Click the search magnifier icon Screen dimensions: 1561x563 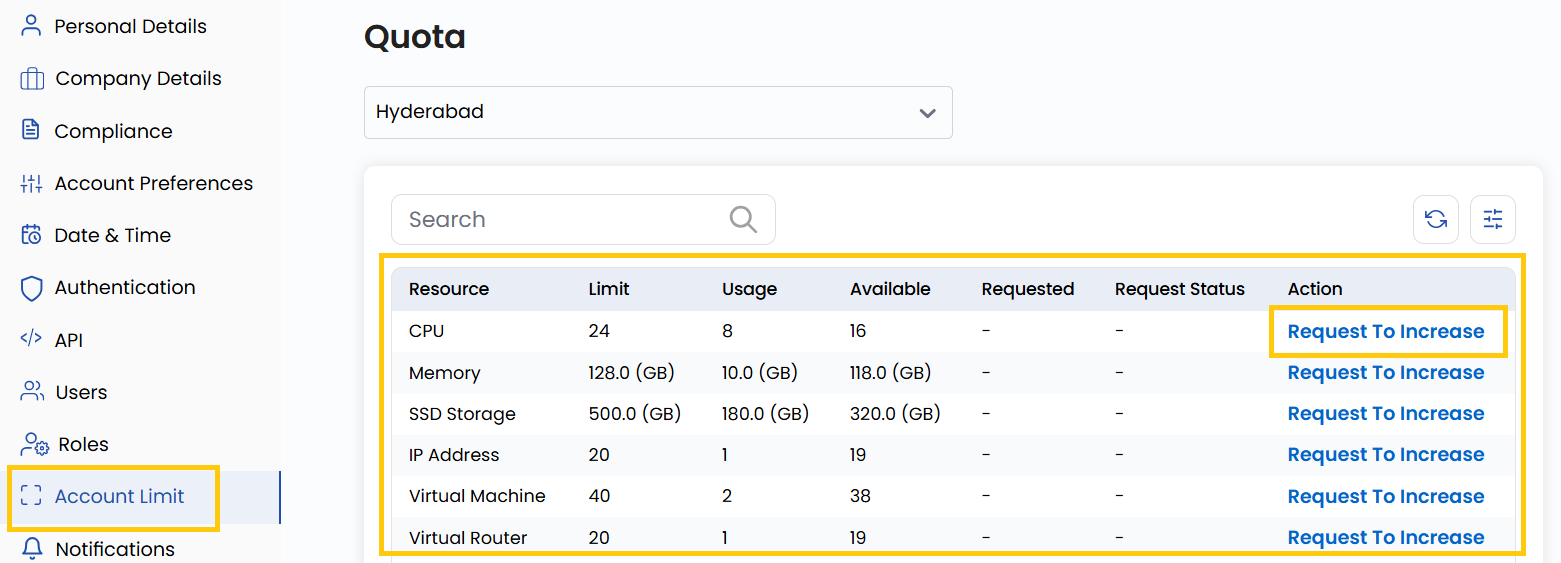(742, 219)
